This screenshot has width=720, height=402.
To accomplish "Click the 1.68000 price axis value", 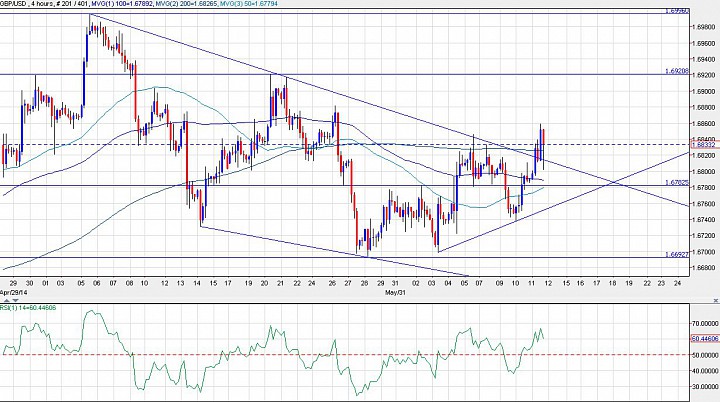I will (703, 171).
